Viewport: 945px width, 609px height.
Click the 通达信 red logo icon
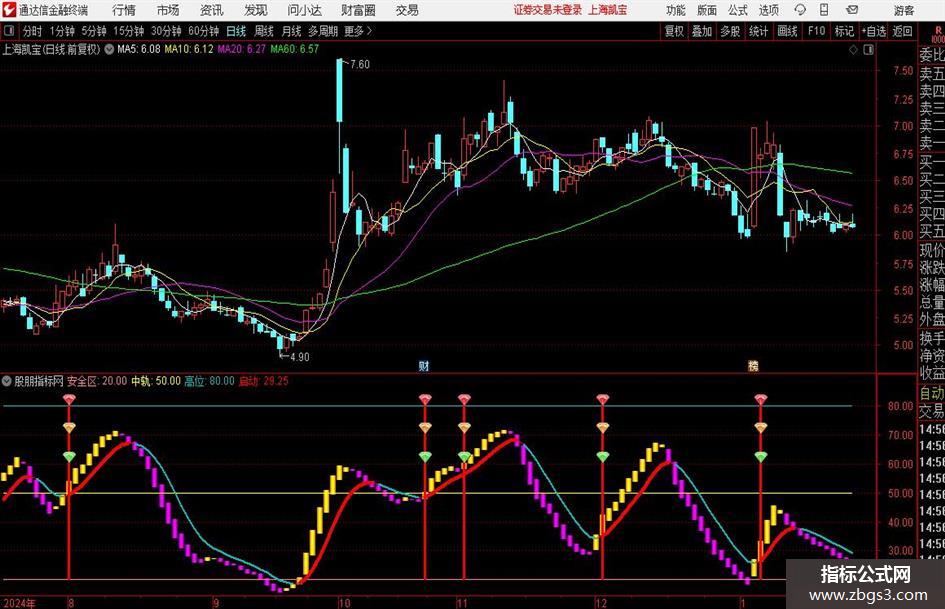(x=8, y=10)
